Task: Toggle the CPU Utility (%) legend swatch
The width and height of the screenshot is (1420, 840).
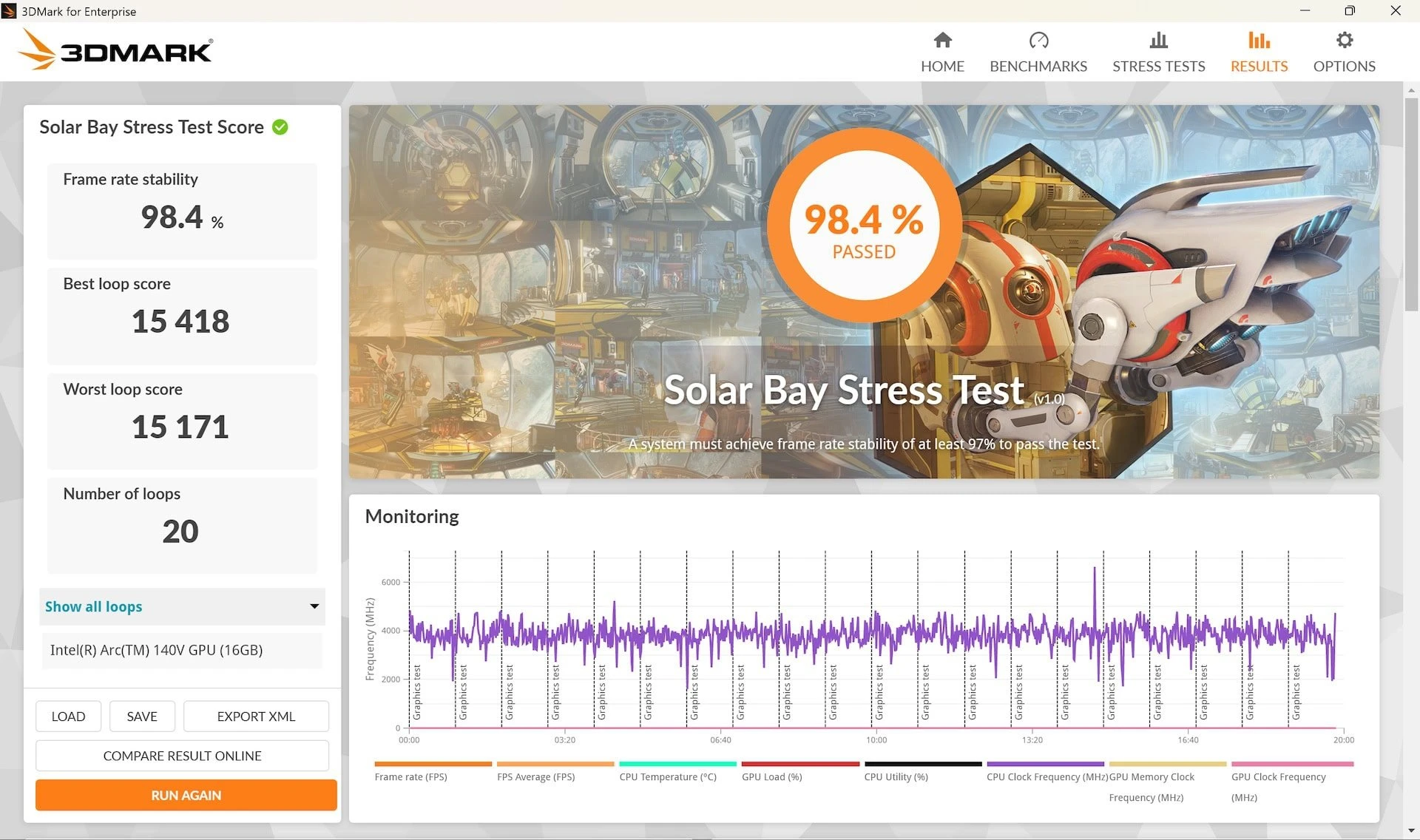Action: point(923,764)
